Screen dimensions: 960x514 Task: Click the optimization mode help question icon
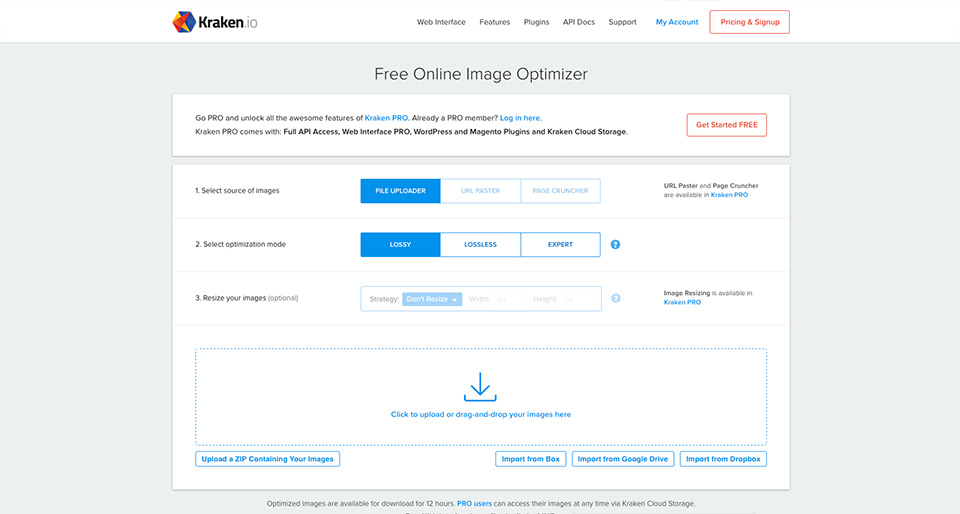coord(615,245)
